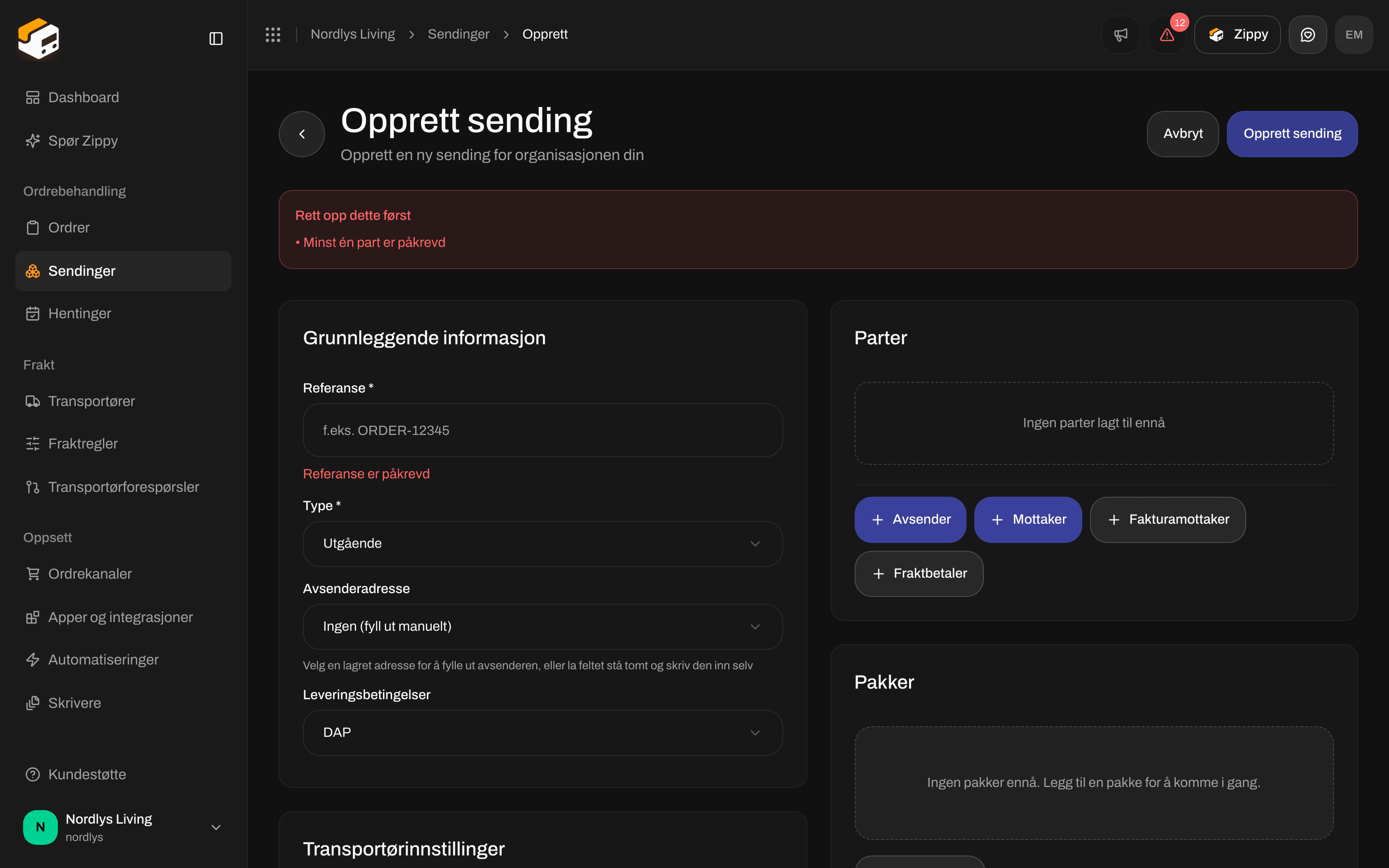Add a Fraktbetaler party
The height and width of the screenshot is (868, 1389).
918,573
